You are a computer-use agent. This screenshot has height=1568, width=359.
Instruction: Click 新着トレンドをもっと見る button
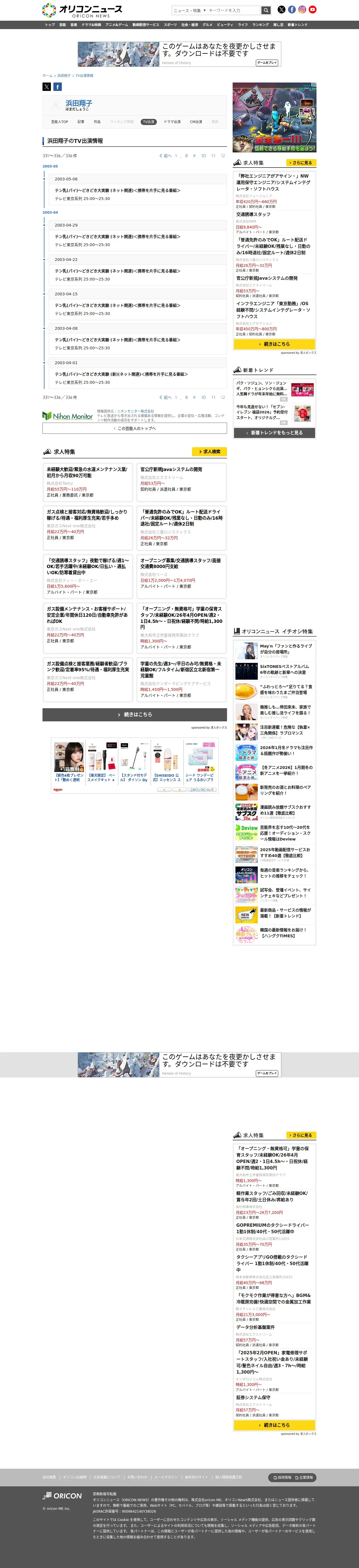(x=274, y=433)
